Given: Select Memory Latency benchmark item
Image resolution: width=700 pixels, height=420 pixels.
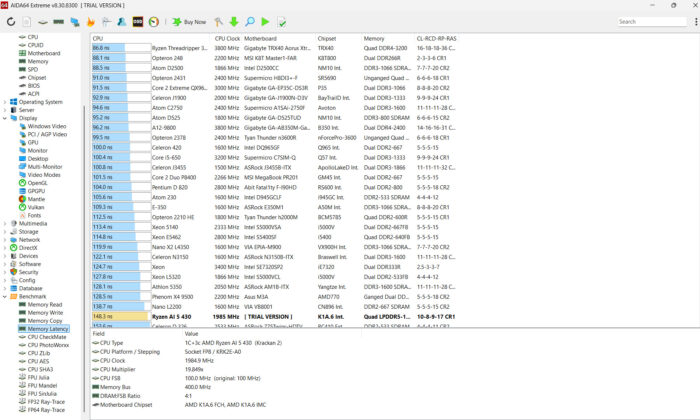Looking at the screenshot, I should pos(47,329).
